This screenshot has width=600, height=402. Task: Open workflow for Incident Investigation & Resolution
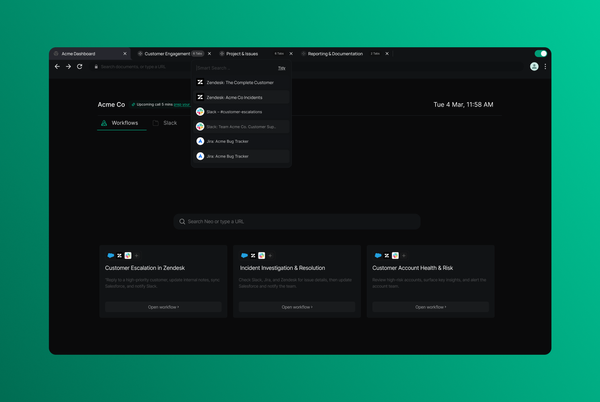[297, 307]
